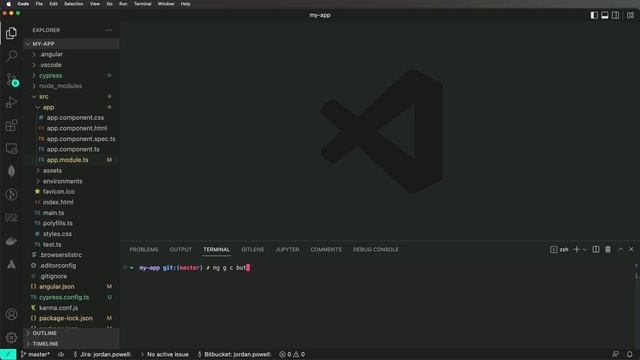
Task: Open the Terminal menu in menu bar
Action: [x=142, y=4]
